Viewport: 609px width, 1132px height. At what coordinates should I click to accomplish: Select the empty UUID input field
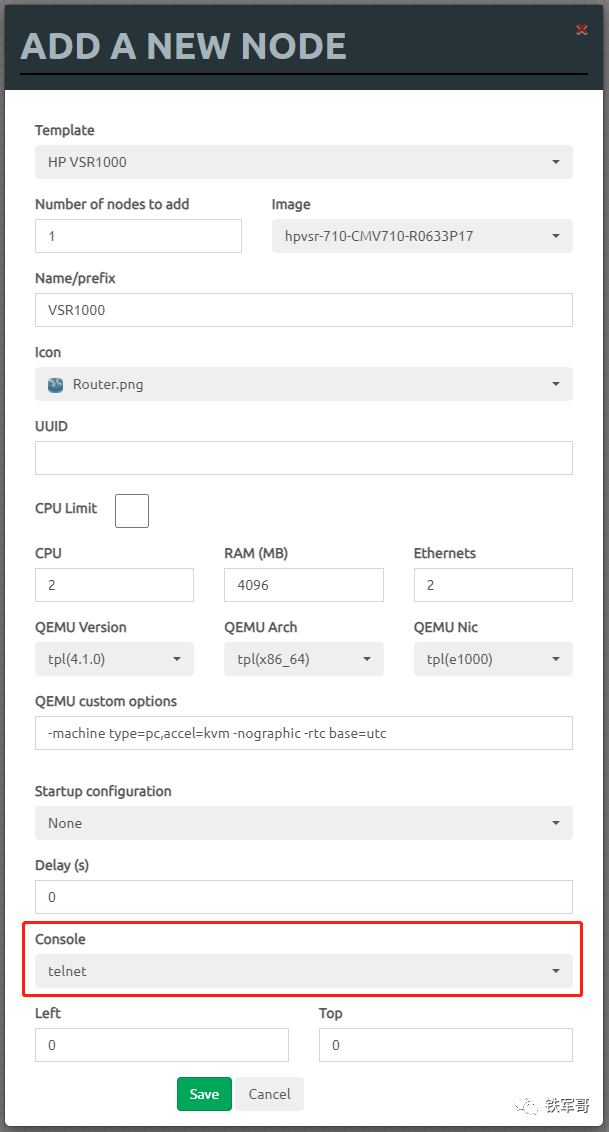point(304,458)
